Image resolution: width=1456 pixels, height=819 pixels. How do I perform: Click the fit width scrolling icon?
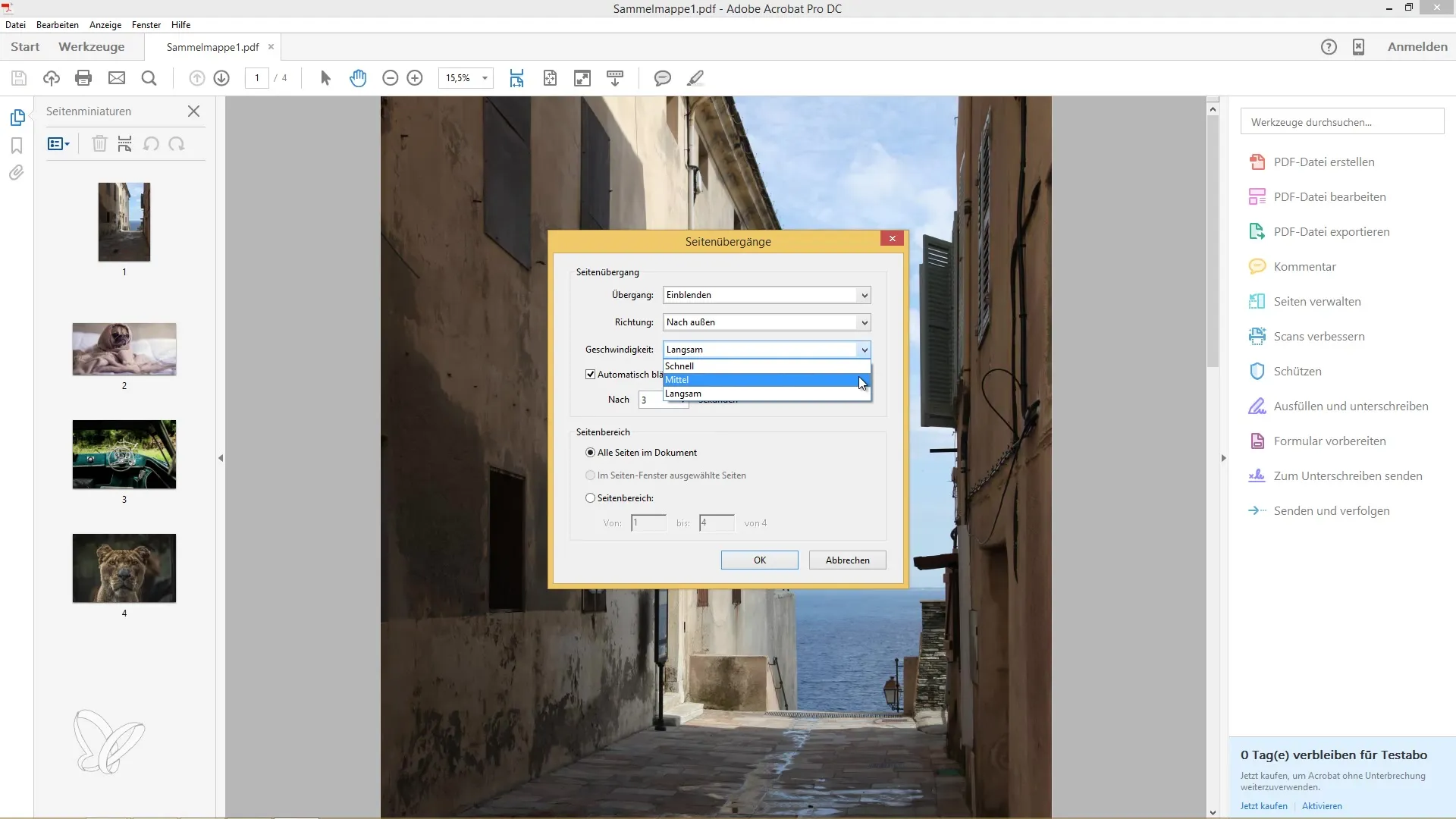click(517, 78)
